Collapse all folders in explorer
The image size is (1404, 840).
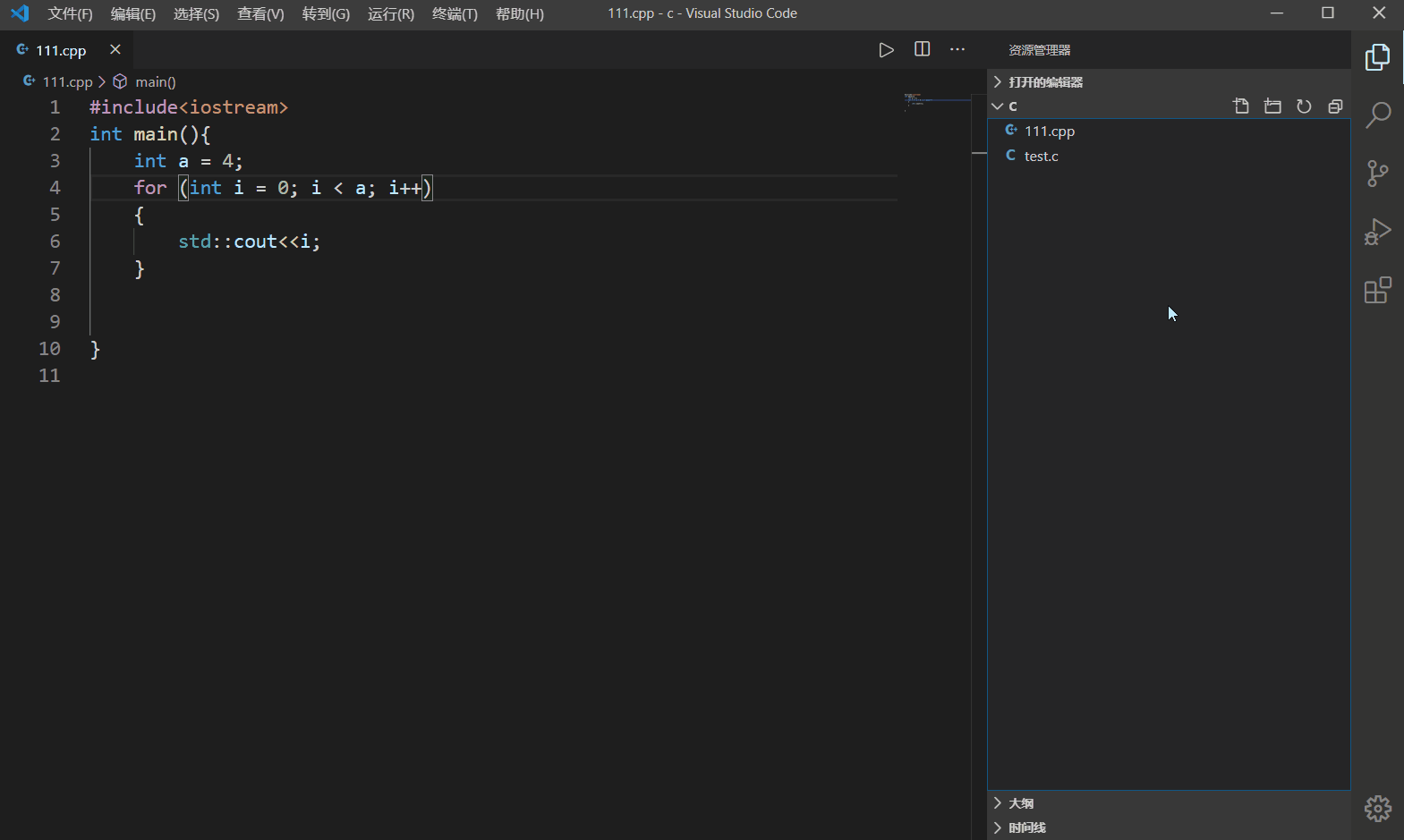[x=1335, y=106]
